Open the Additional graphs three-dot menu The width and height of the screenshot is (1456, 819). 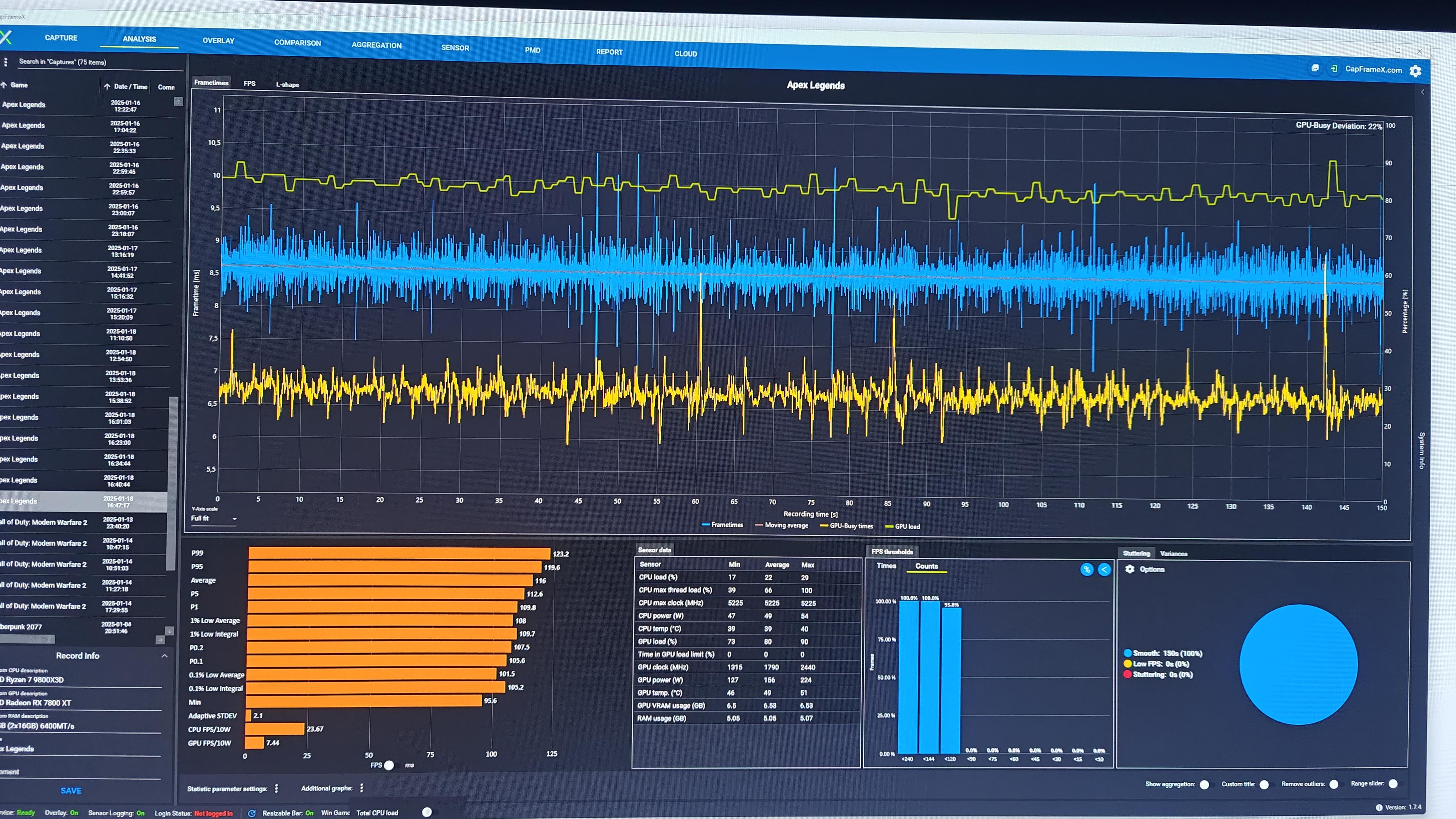[362, 787]
